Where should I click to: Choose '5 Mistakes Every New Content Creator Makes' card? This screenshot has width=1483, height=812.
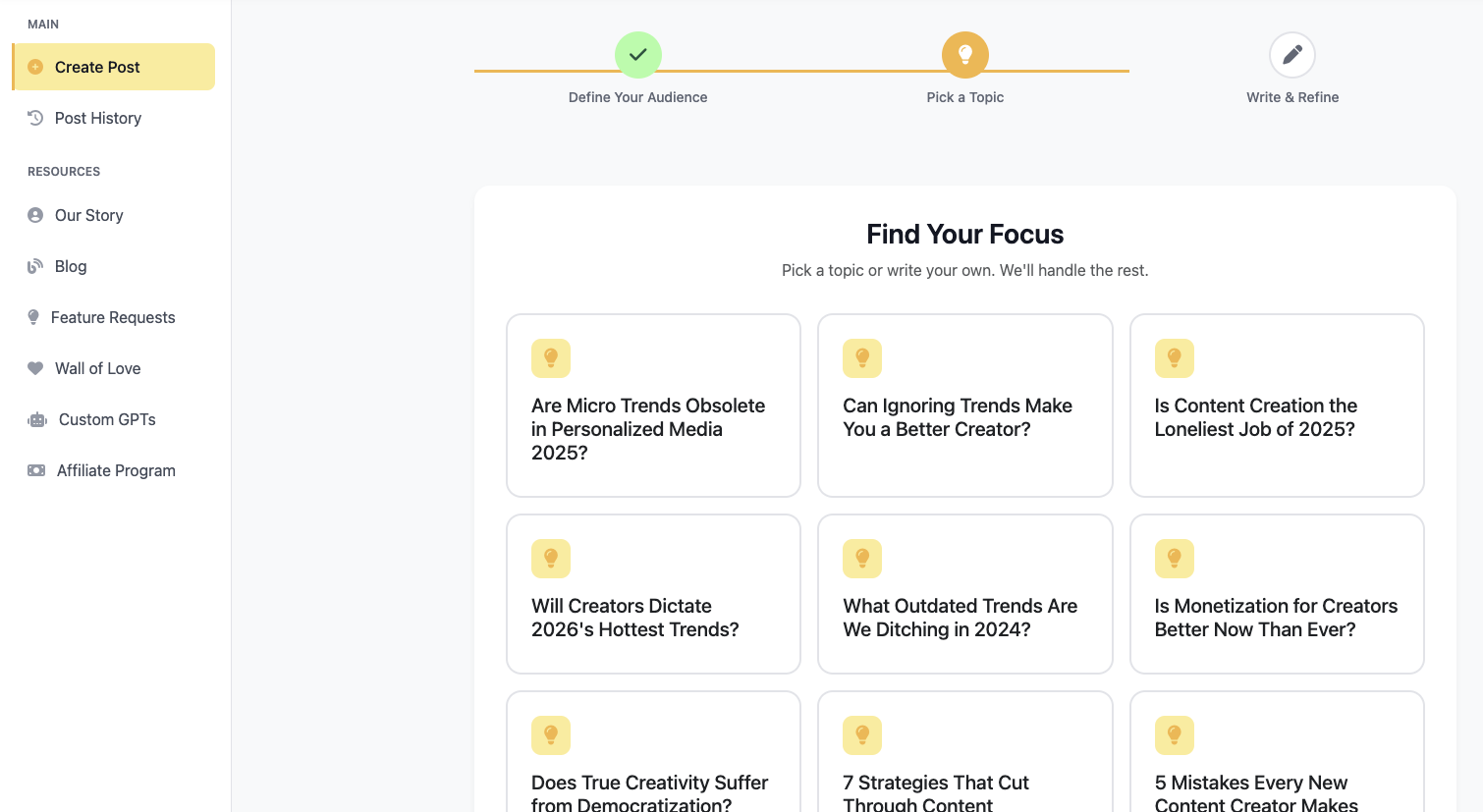pos(1277,752)
